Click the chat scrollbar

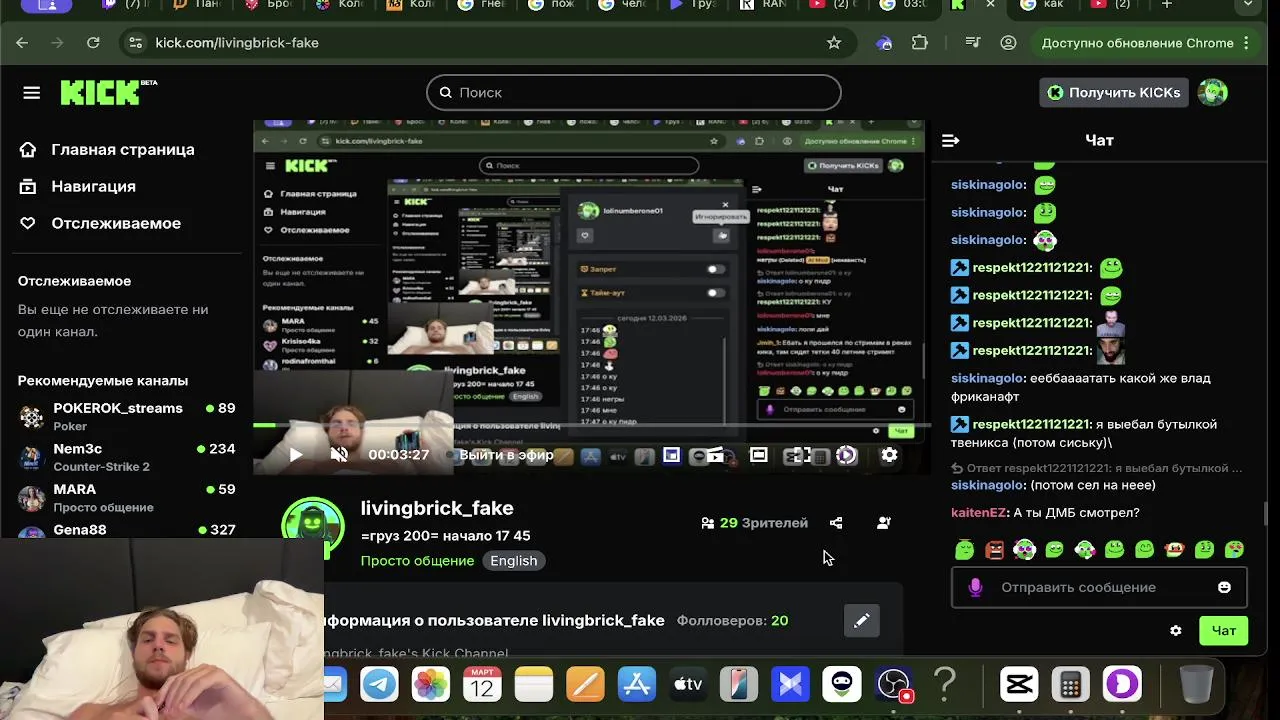tap(1265, 513)
